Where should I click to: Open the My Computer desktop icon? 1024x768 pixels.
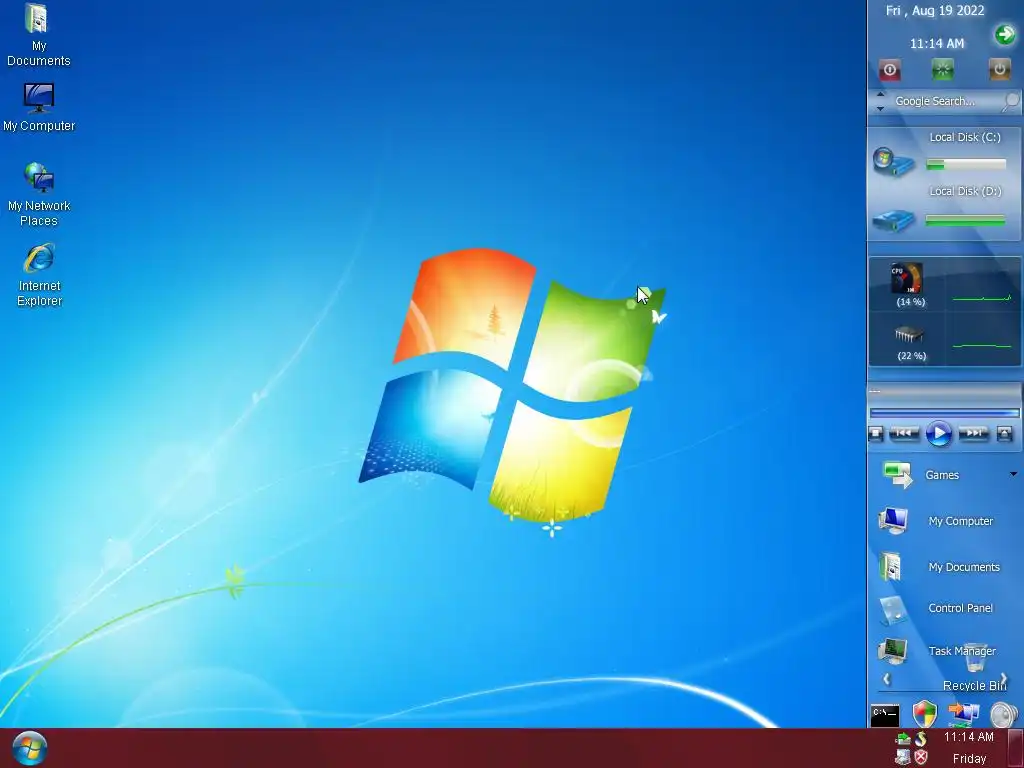pos(39,107)
